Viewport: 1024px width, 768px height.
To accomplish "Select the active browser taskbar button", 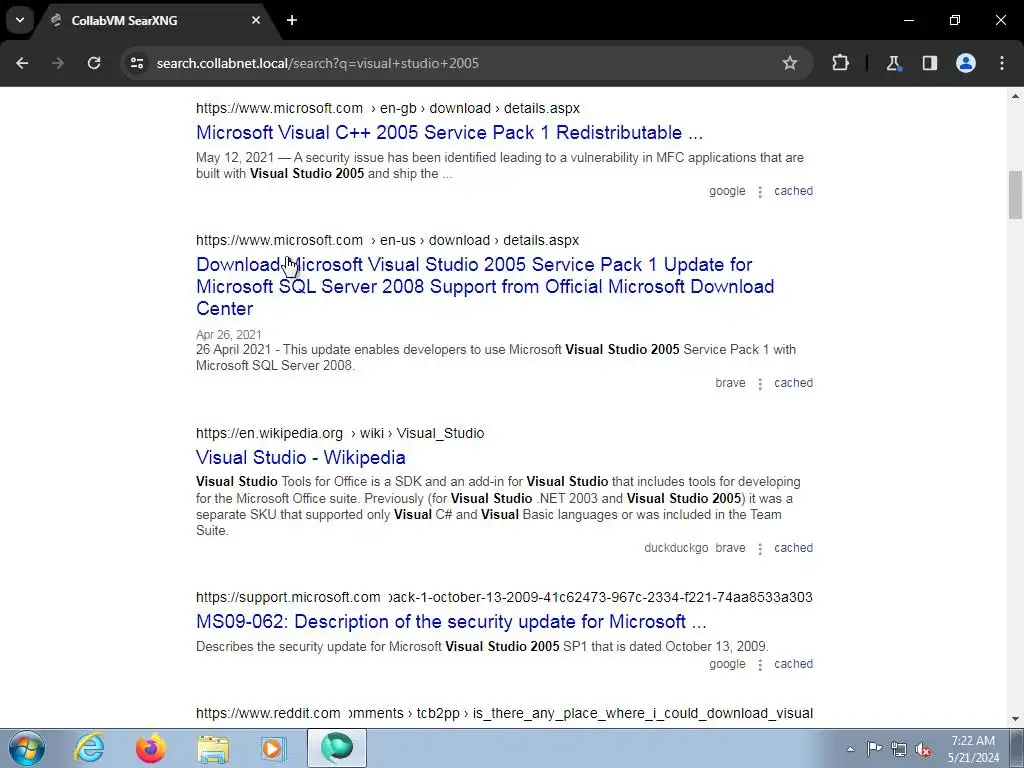I will point(337,748).
